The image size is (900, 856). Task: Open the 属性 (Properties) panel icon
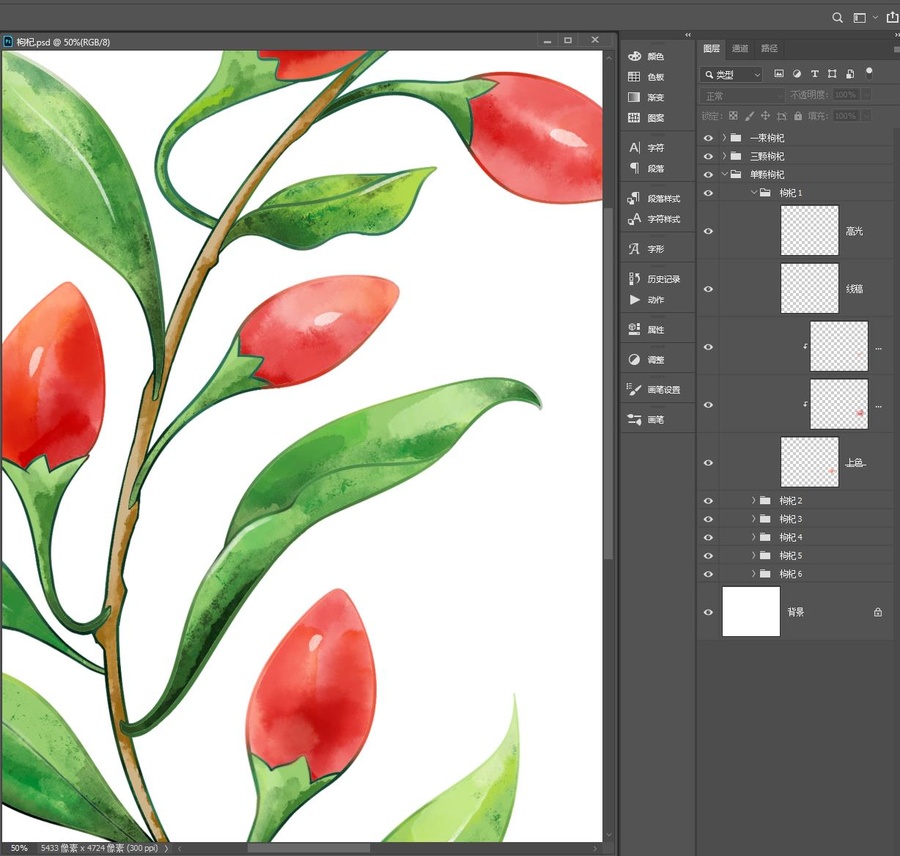click(634, 329)
